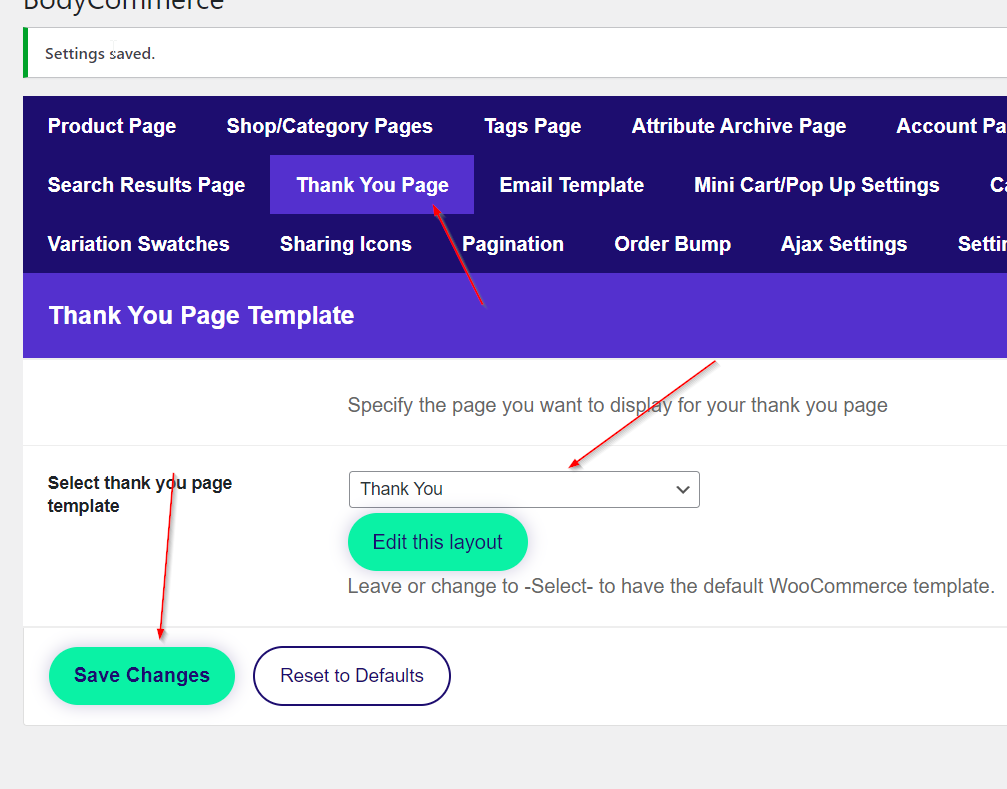Image resolution: width=1007 pixels, height=789 pixels.
Task: Go to the Account Page tab
Action: click(950, 126)
